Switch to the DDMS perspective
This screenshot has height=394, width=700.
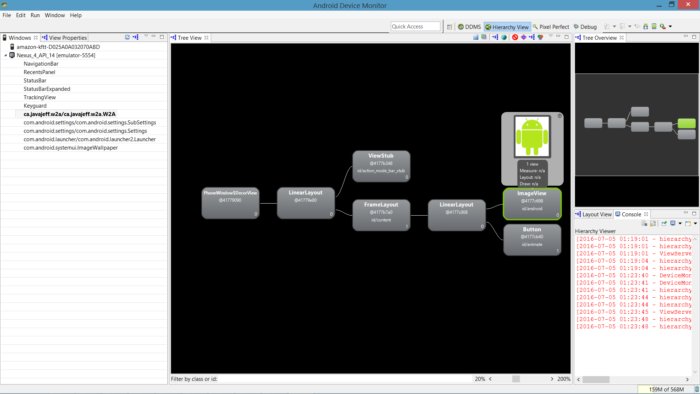[469, 27]
